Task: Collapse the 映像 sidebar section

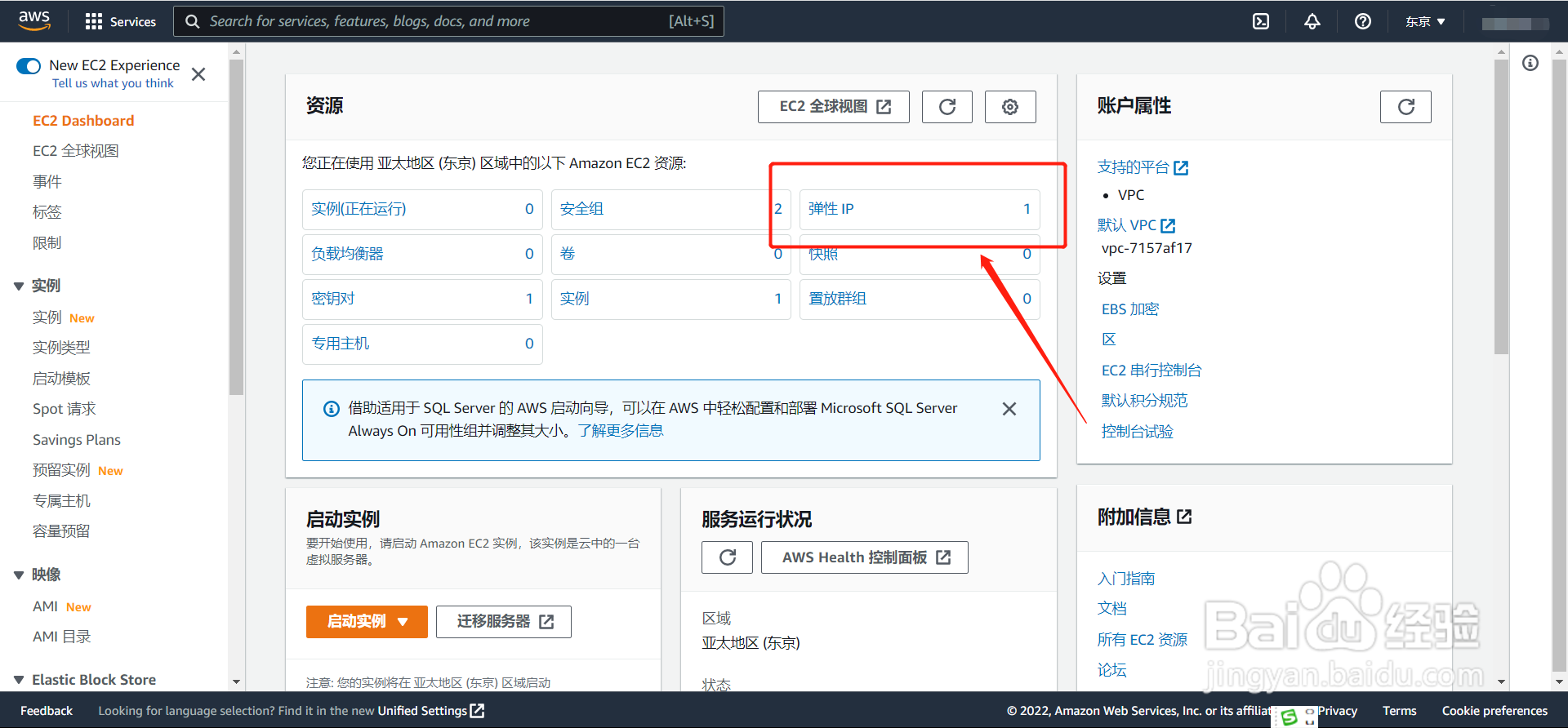Action: (x=19, y=575)
